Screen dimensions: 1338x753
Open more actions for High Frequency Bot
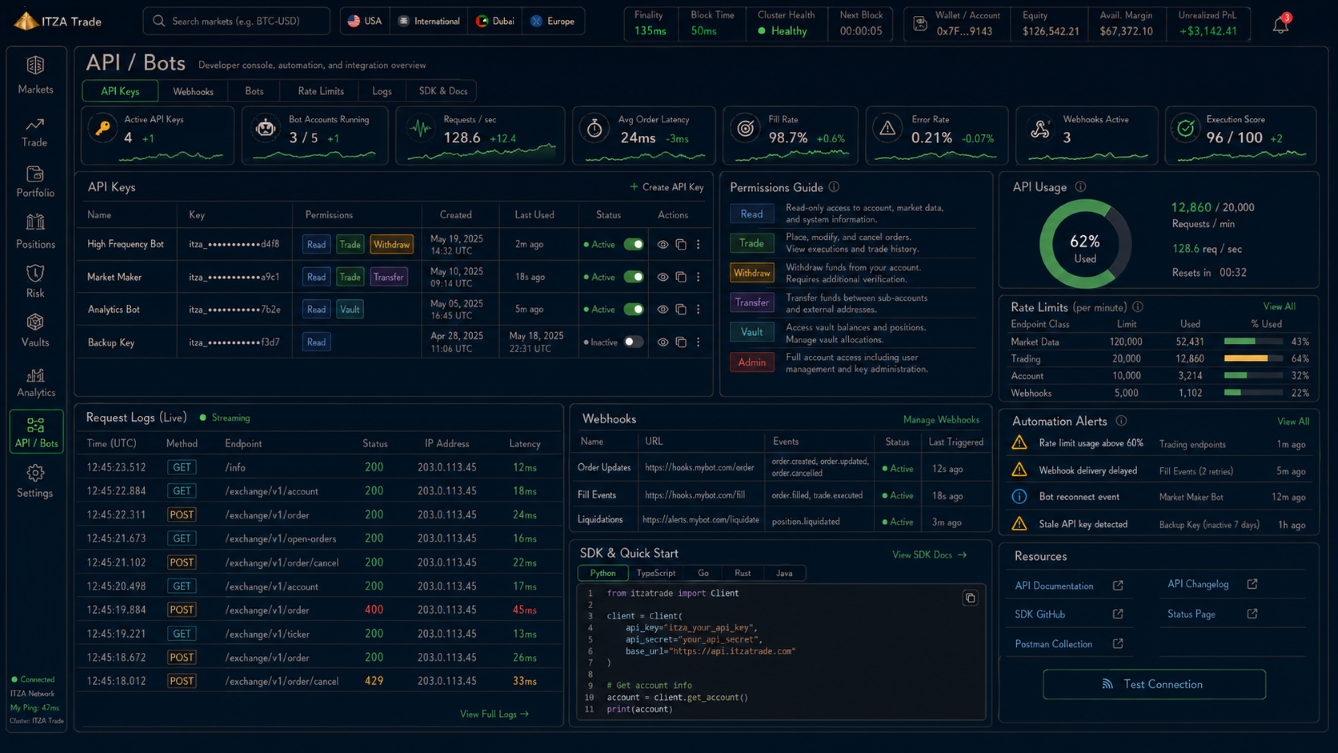tap(698, 244)
